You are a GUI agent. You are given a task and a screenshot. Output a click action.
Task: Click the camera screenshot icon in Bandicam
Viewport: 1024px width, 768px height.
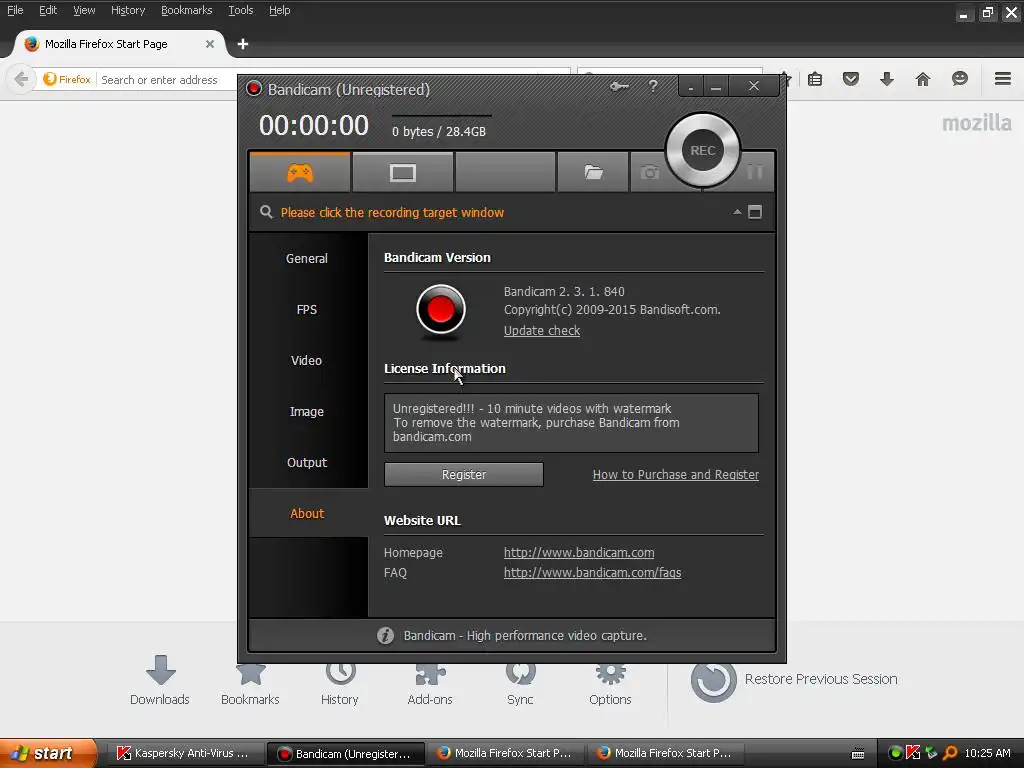(649, 172)
